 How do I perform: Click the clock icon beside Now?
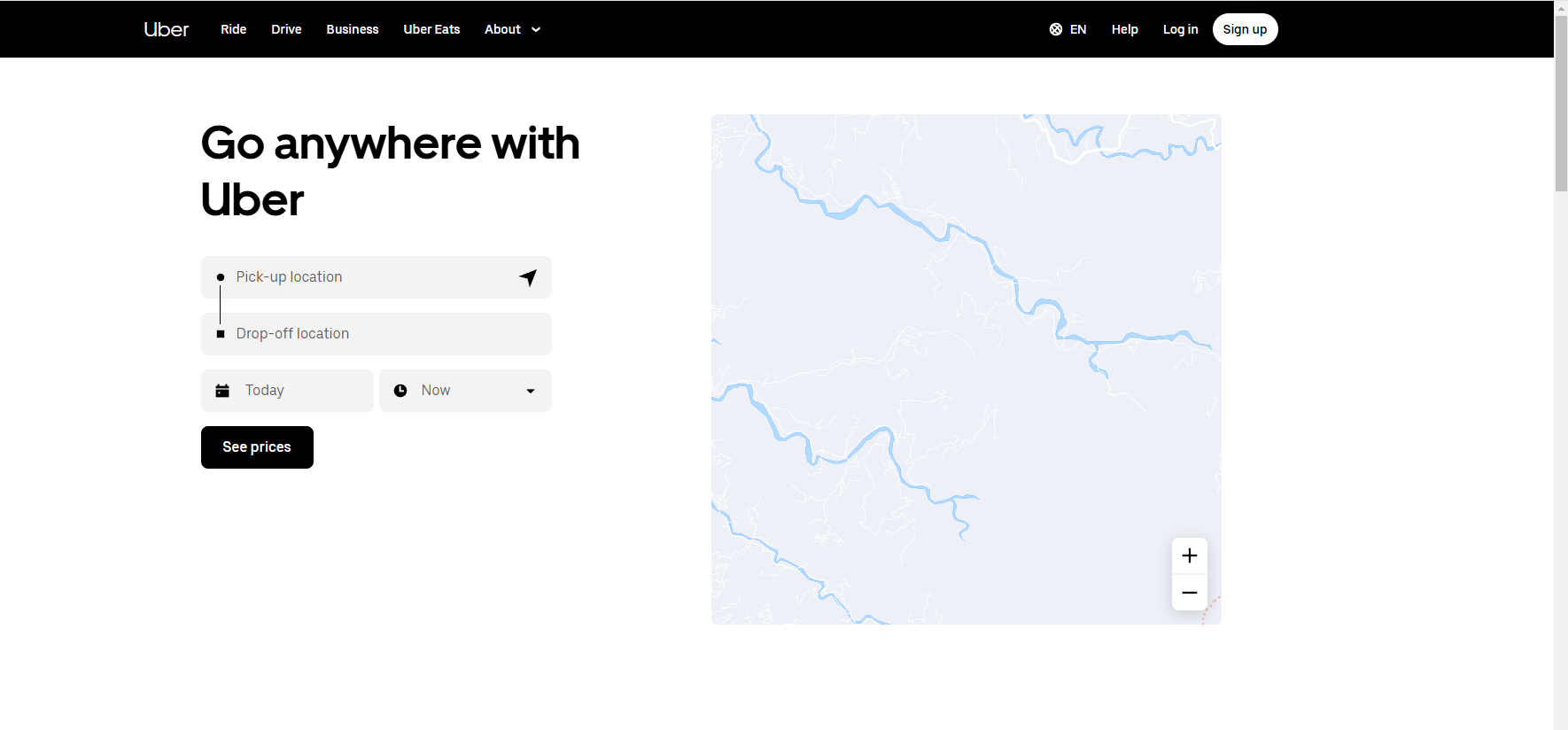pos(400,391)
